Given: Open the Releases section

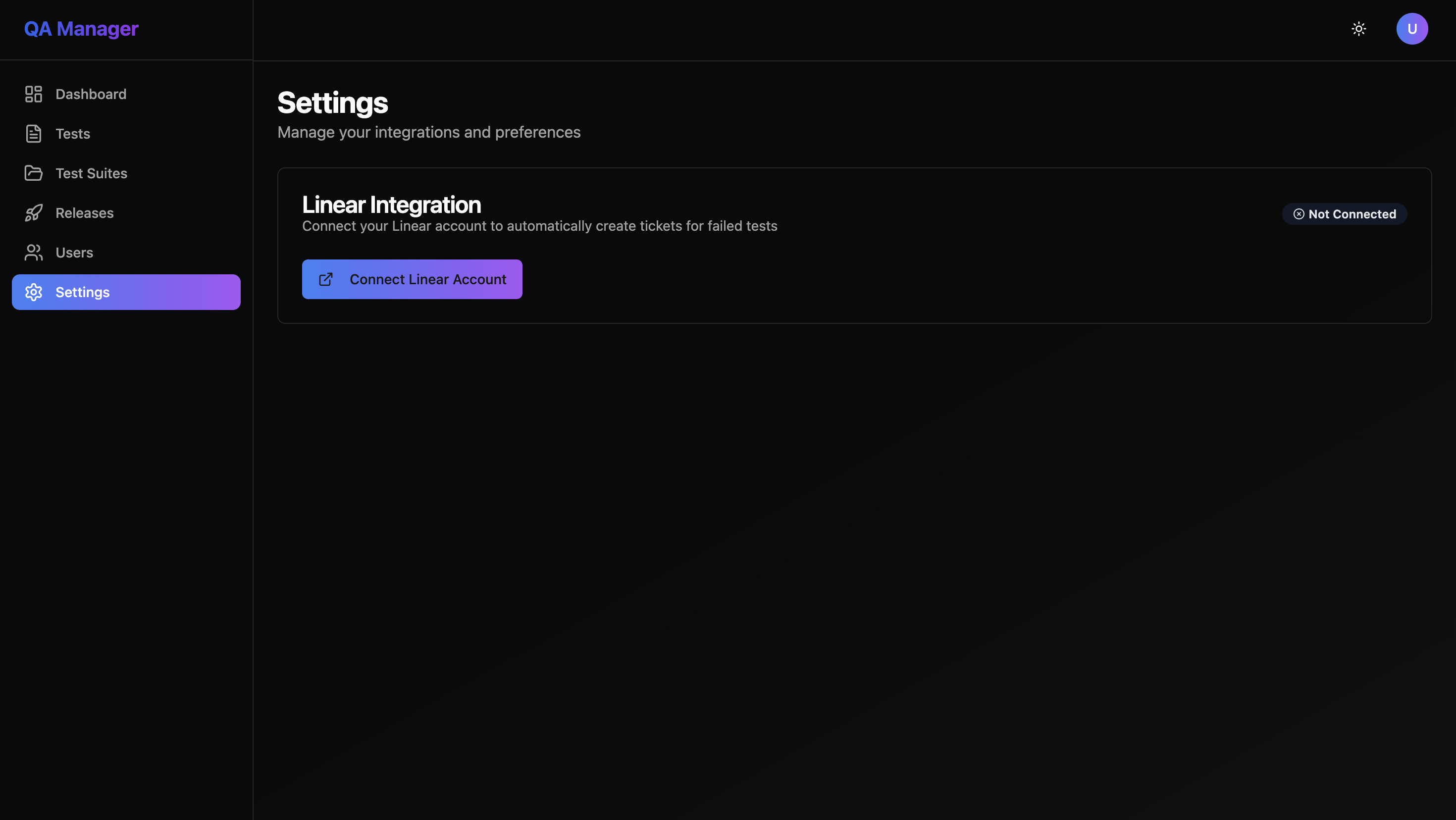Looking at the screenshot, I should coord(84,213).
